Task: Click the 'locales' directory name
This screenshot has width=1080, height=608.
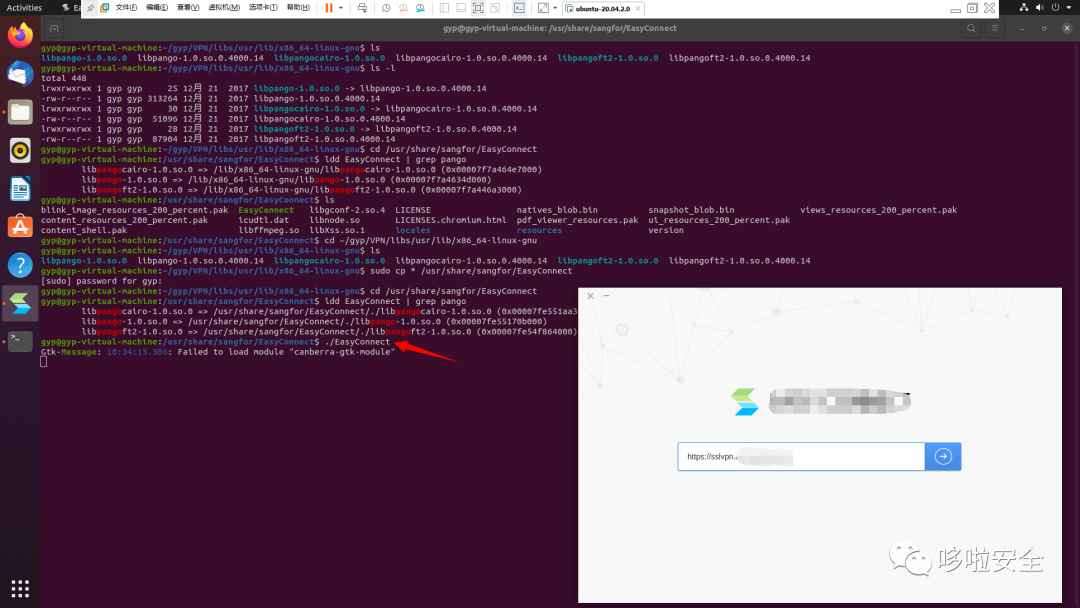Action: 413,231
